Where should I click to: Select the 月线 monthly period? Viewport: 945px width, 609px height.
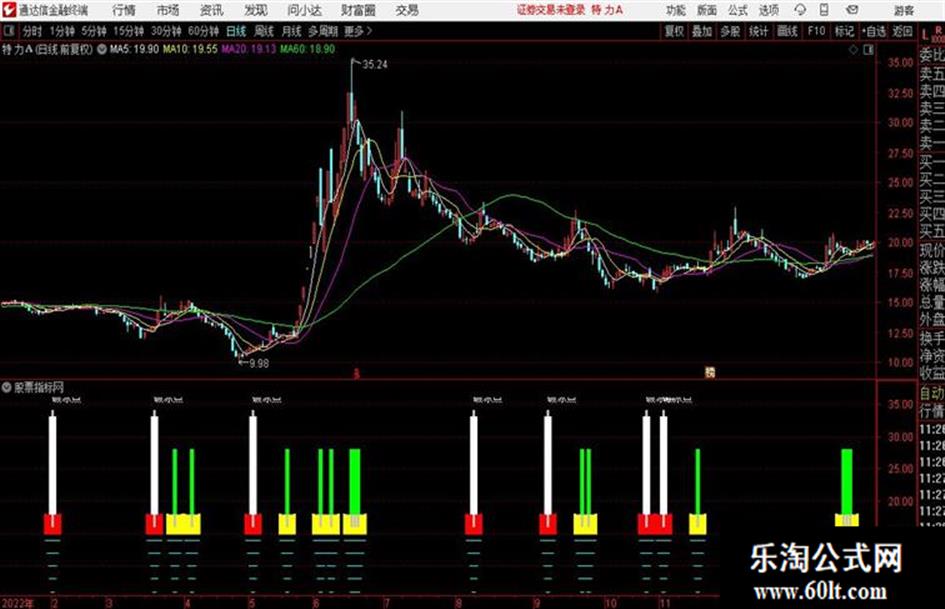[x=292, y=31]
